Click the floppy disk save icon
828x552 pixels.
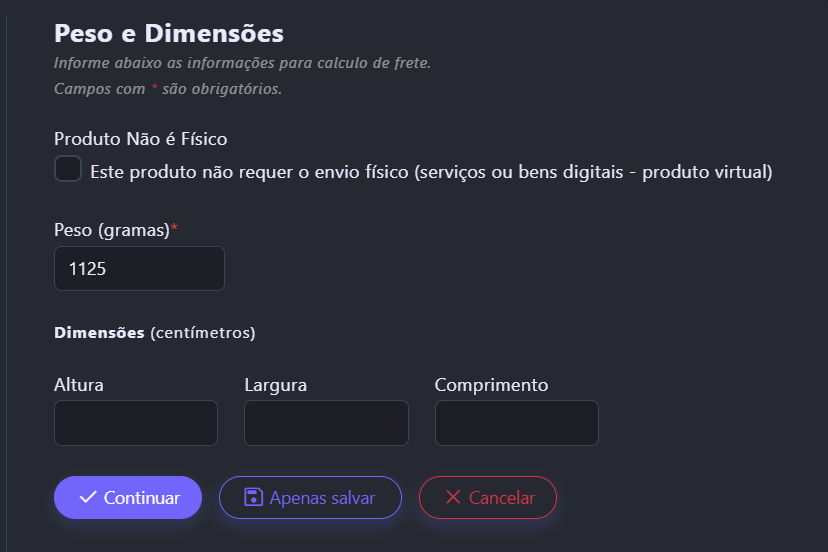(253, 498)
